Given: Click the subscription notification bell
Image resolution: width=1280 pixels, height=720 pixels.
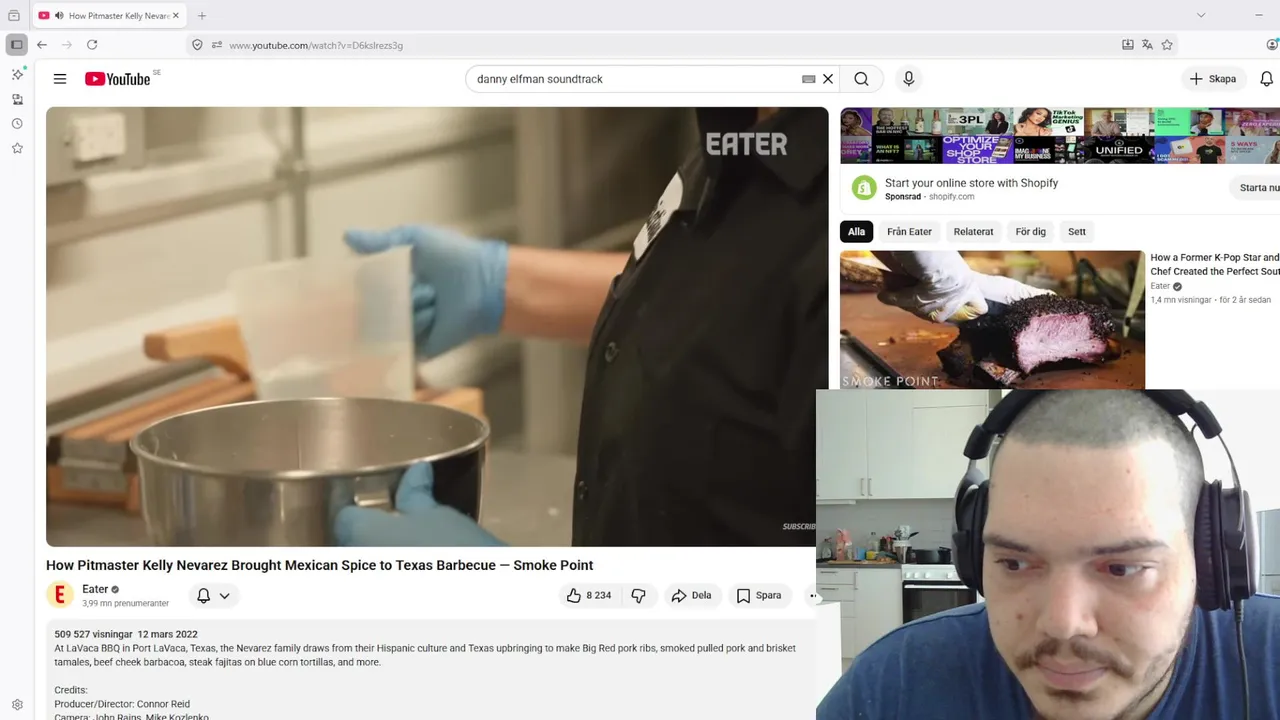Looking at the screenshot, I should pos(203,596).
